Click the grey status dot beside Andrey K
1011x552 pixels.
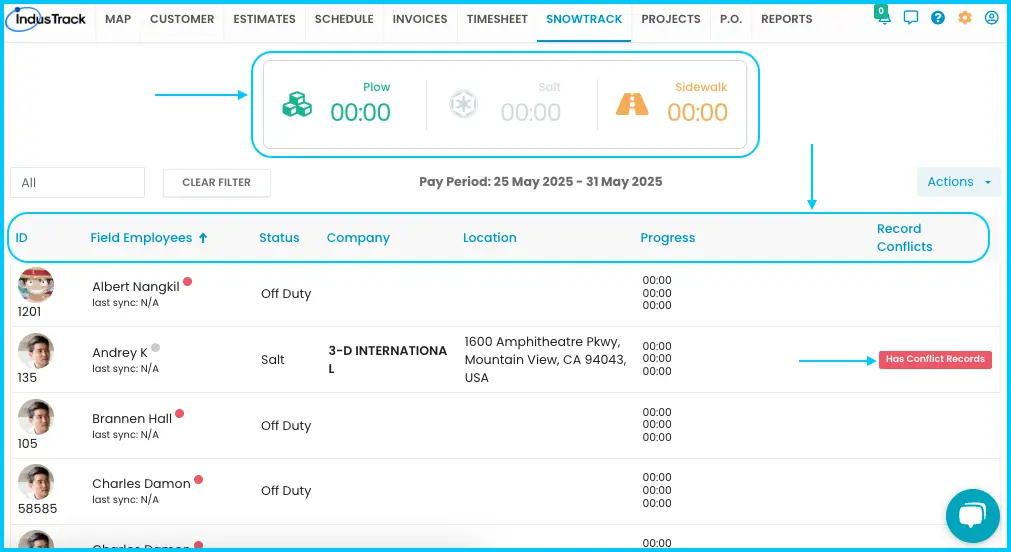[155, 348]
